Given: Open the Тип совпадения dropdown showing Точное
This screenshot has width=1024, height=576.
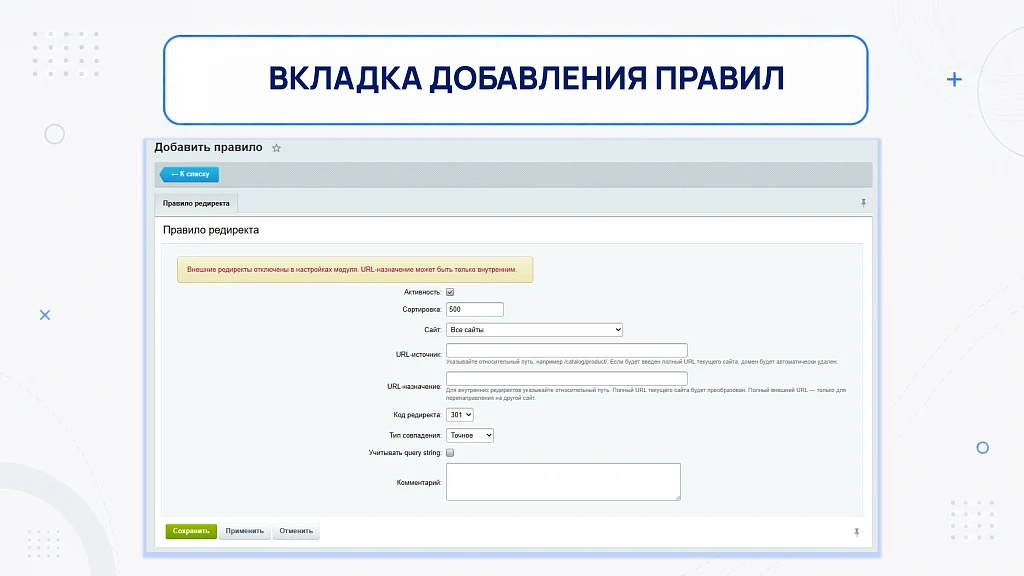Looking at the screenshot, I should point(470,436).
